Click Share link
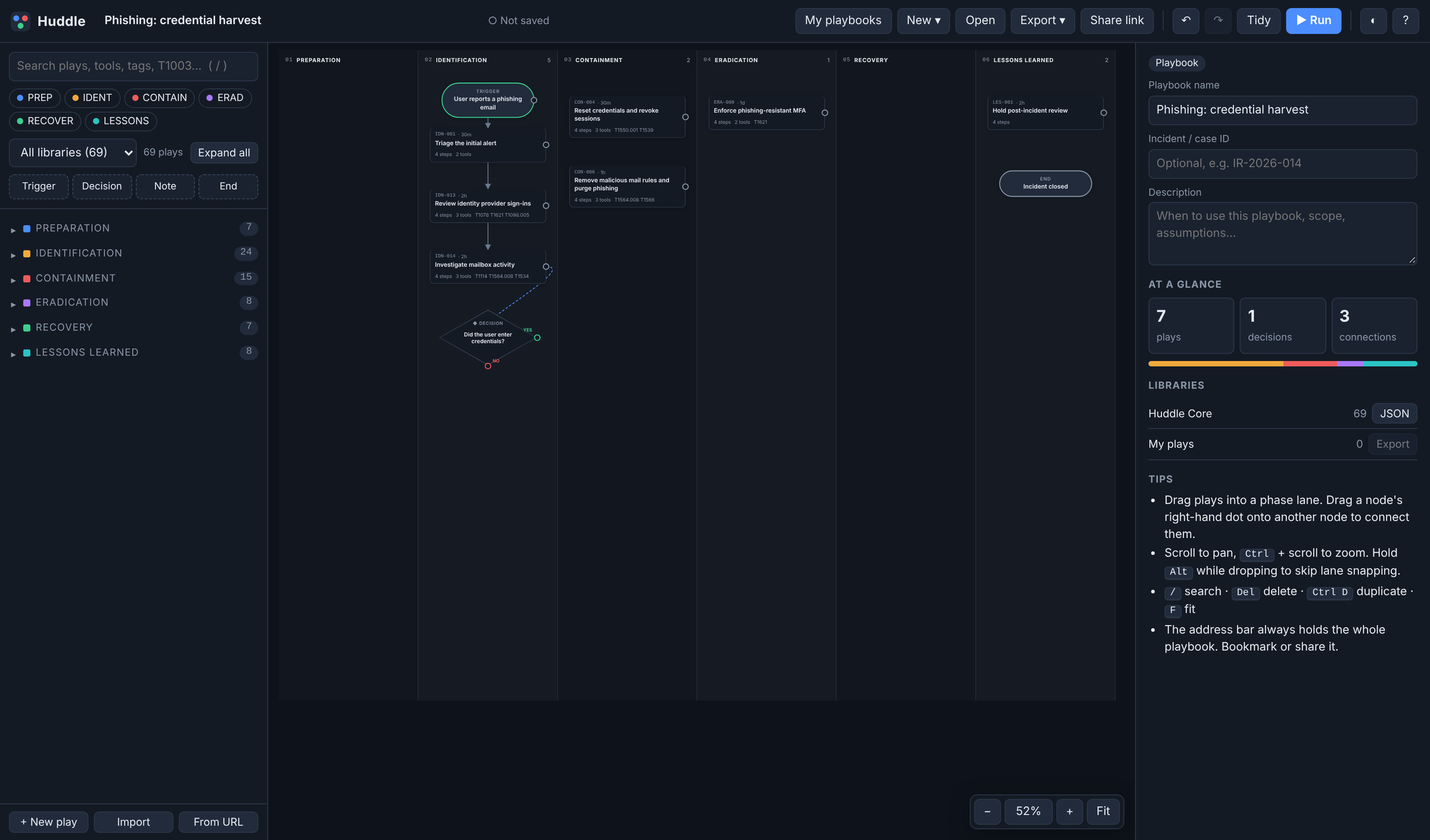 pos(1117,21)
